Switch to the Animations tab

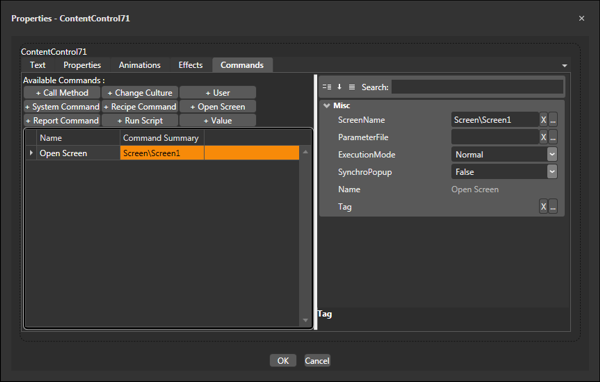139,65
